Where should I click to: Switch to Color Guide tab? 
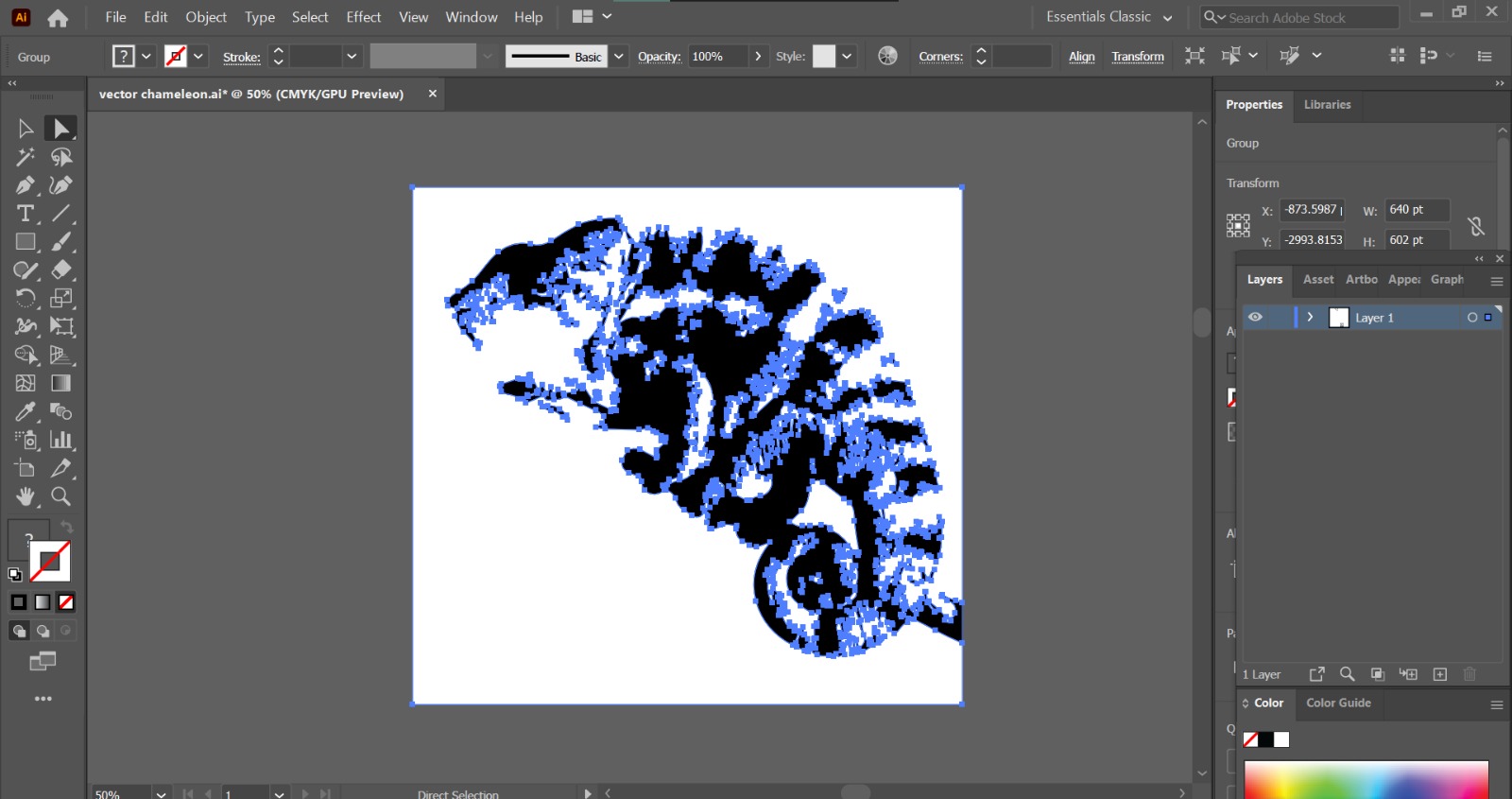click(1338, 703)
